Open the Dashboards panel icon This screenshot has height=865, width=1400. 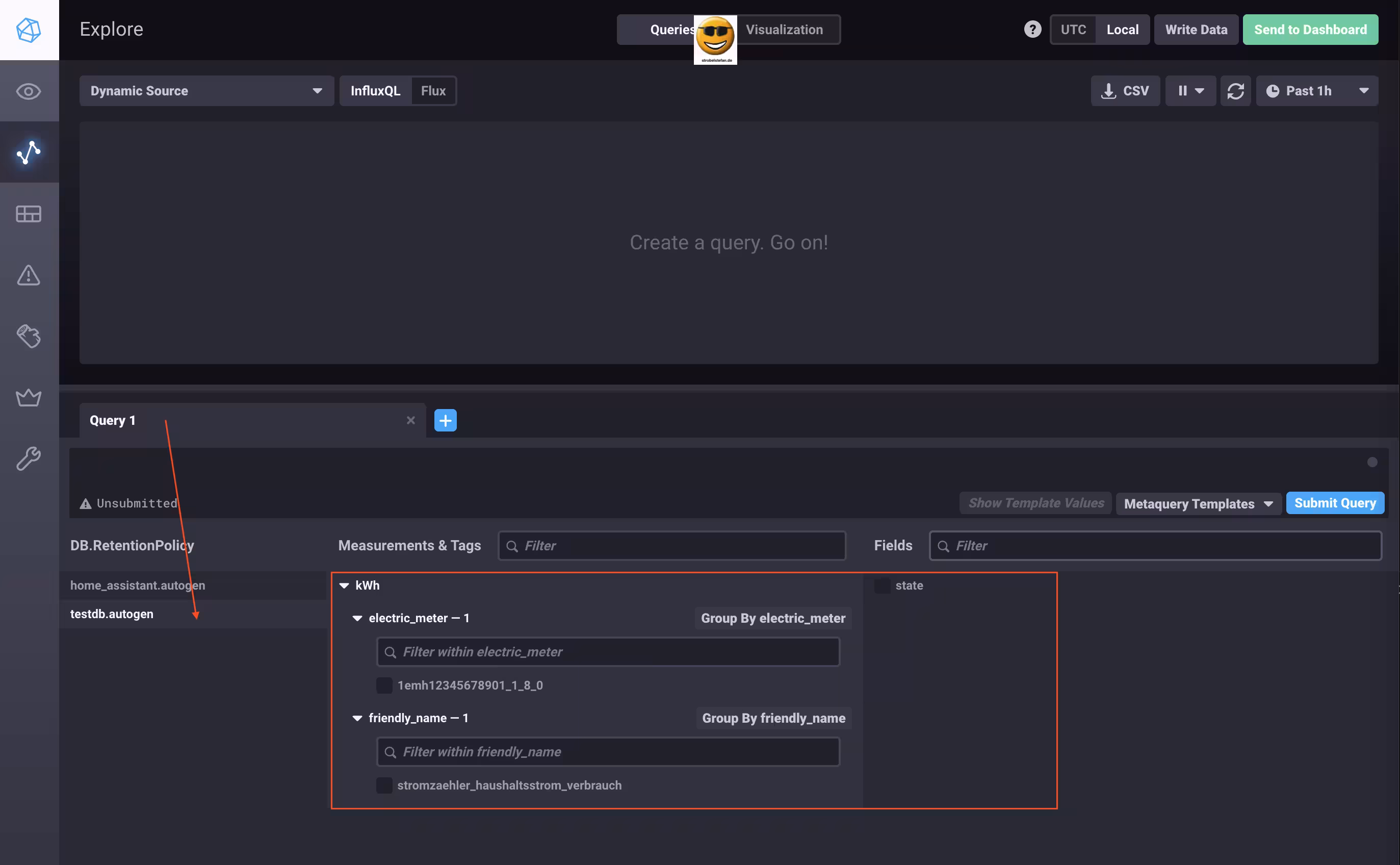[x=29, y=214]
